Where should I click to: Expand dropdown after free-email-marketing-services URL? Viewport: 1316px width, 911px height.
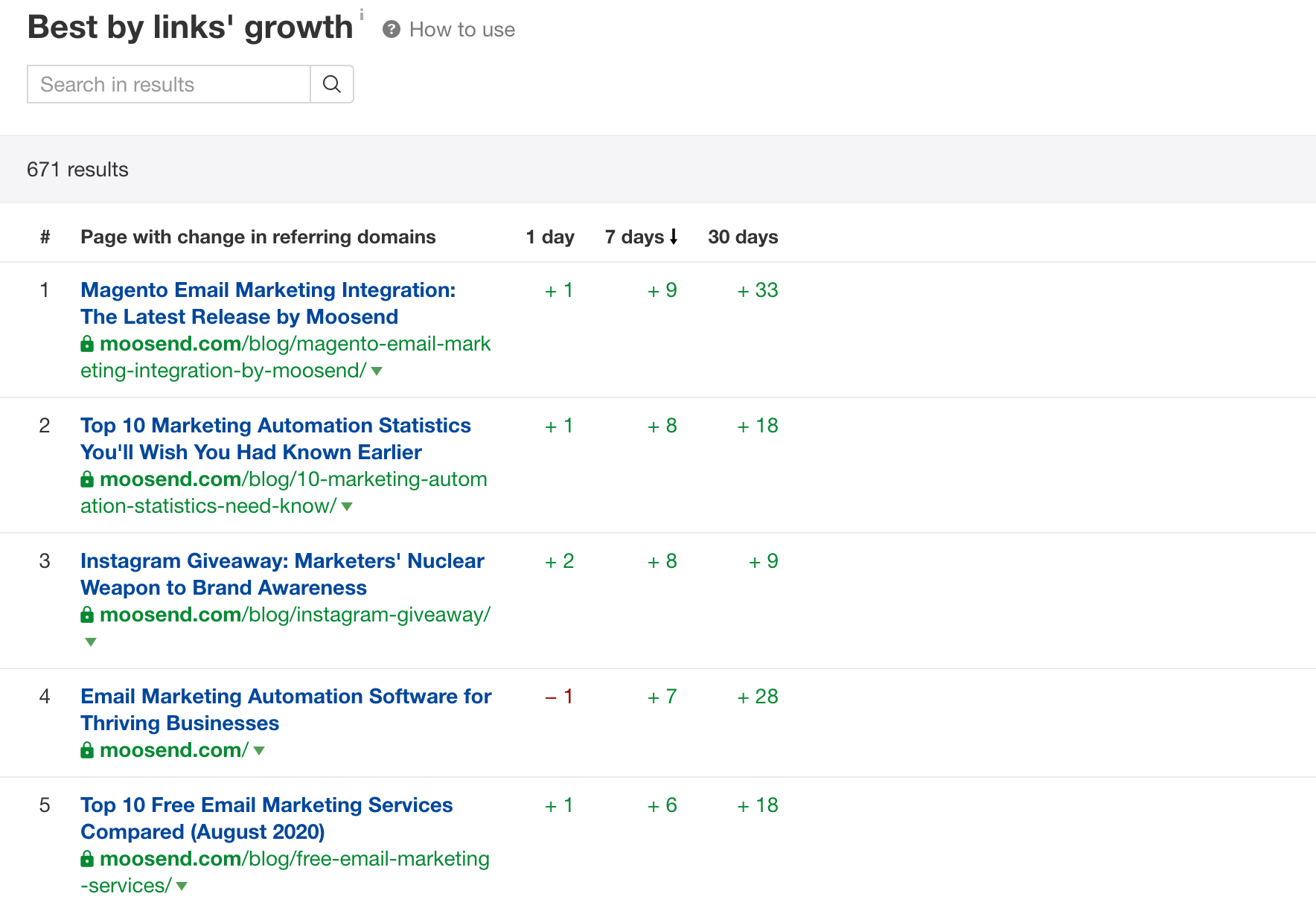click(x=182, y=886)
